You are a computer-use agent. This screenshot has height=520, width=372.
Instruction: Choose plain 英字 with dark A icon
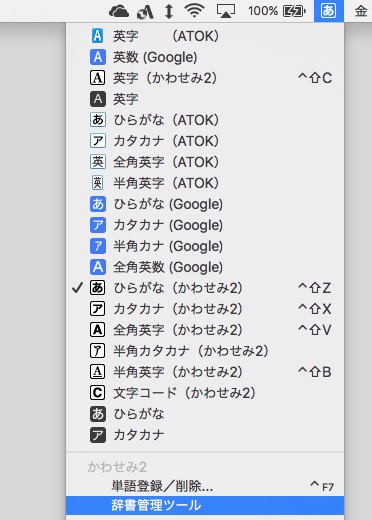[205, 99]
